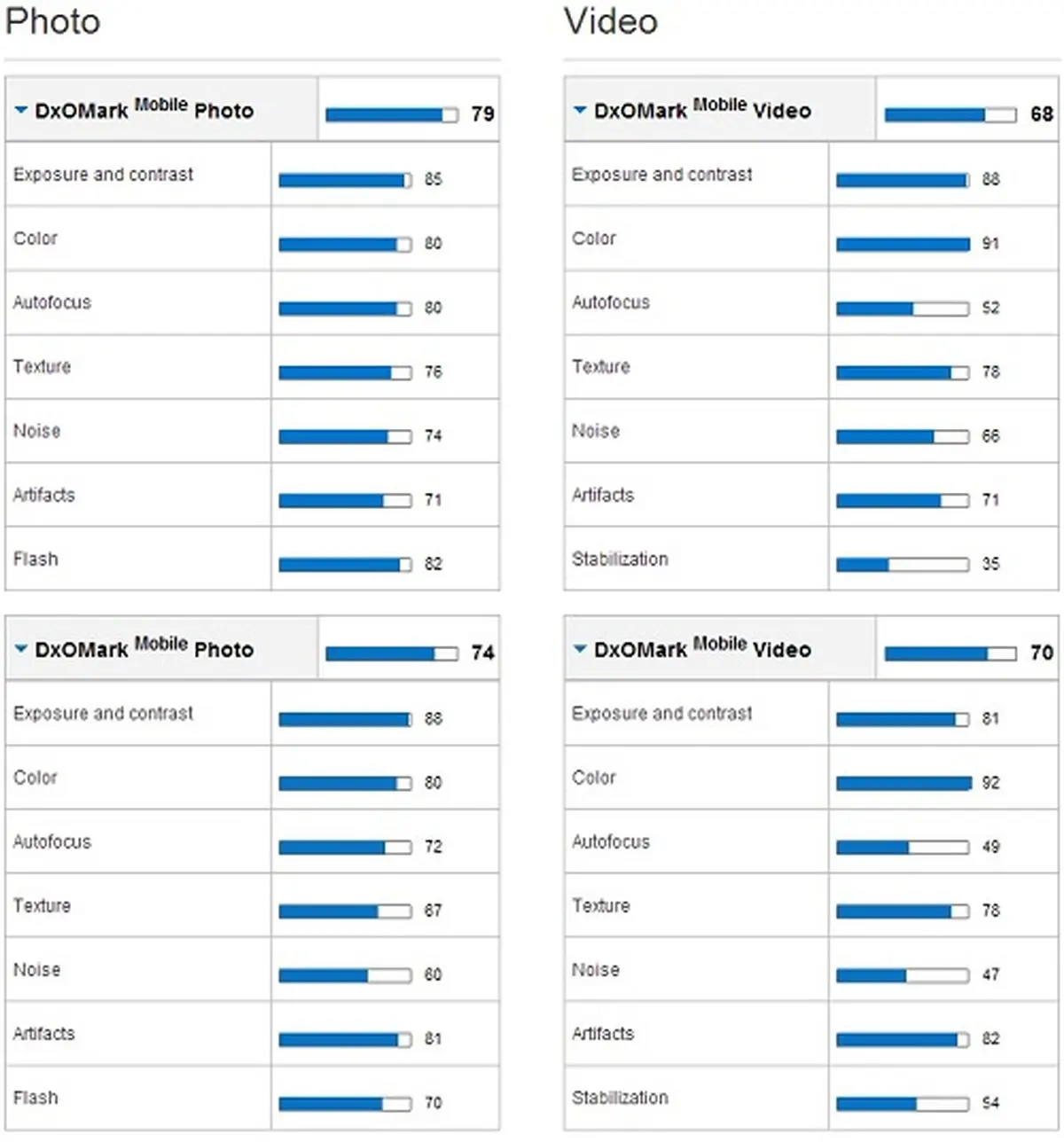The height and width of the screenshot is (1142, 1064).
Task: Collapse the top DxOMark Mobile Photo section arrow
Action: tap(21, 110)
